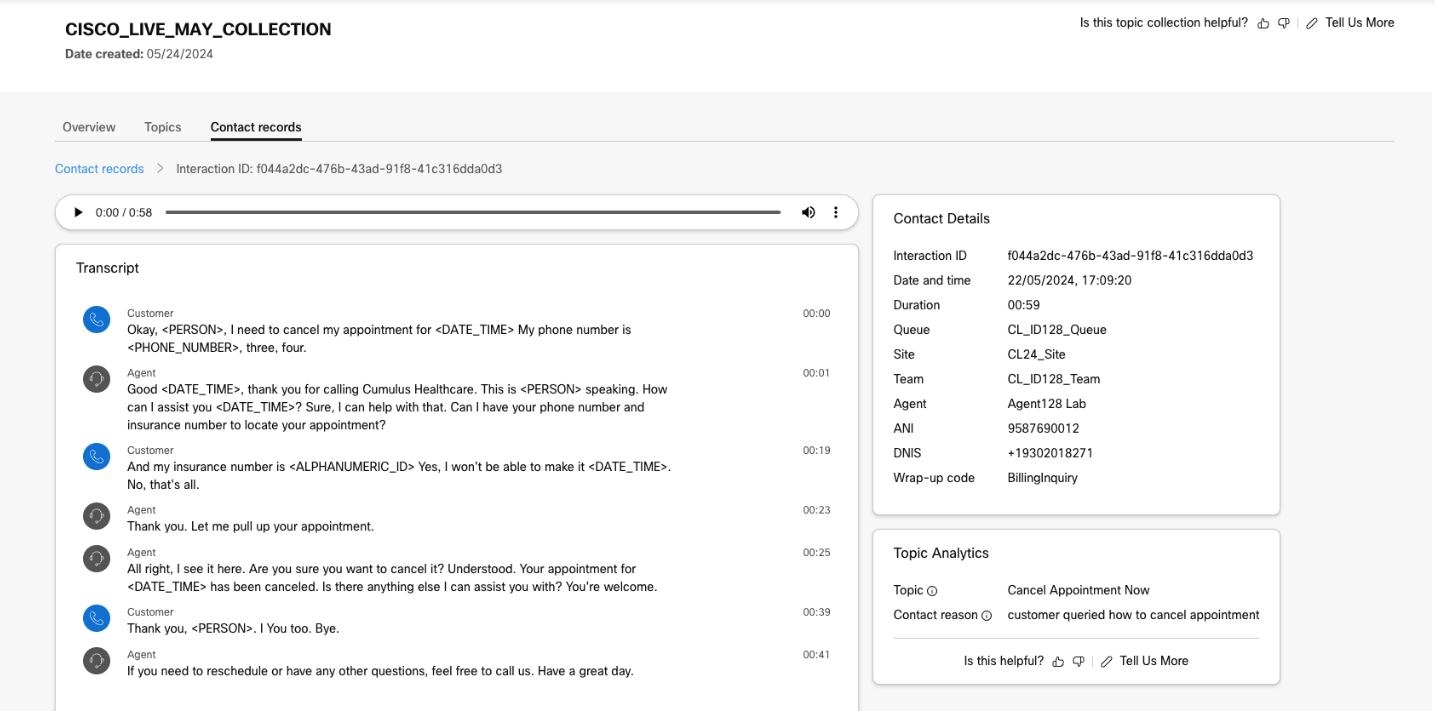Image resolution: width=1435 pixels, height=711 pixels.
Task: Click the first agent headset icon
Action: [x=97, y=379]
